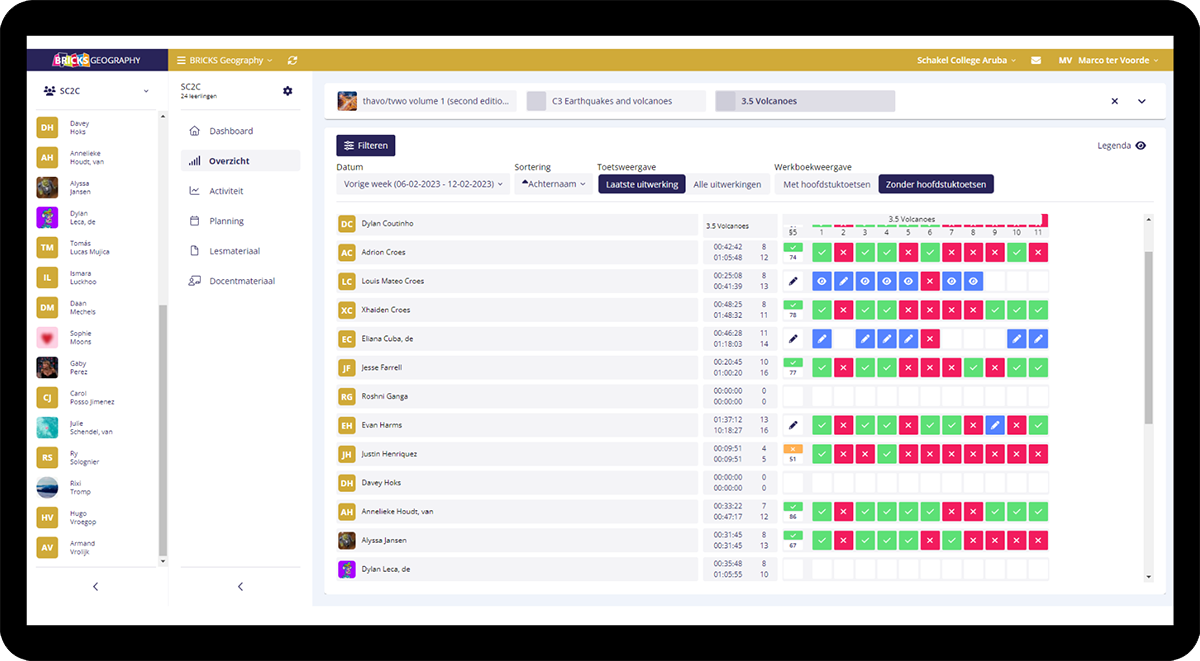Enable Met hoofdstuktoetsen workbook view
This screenshot has width=1200, height=661.
[x=826, y=184]
